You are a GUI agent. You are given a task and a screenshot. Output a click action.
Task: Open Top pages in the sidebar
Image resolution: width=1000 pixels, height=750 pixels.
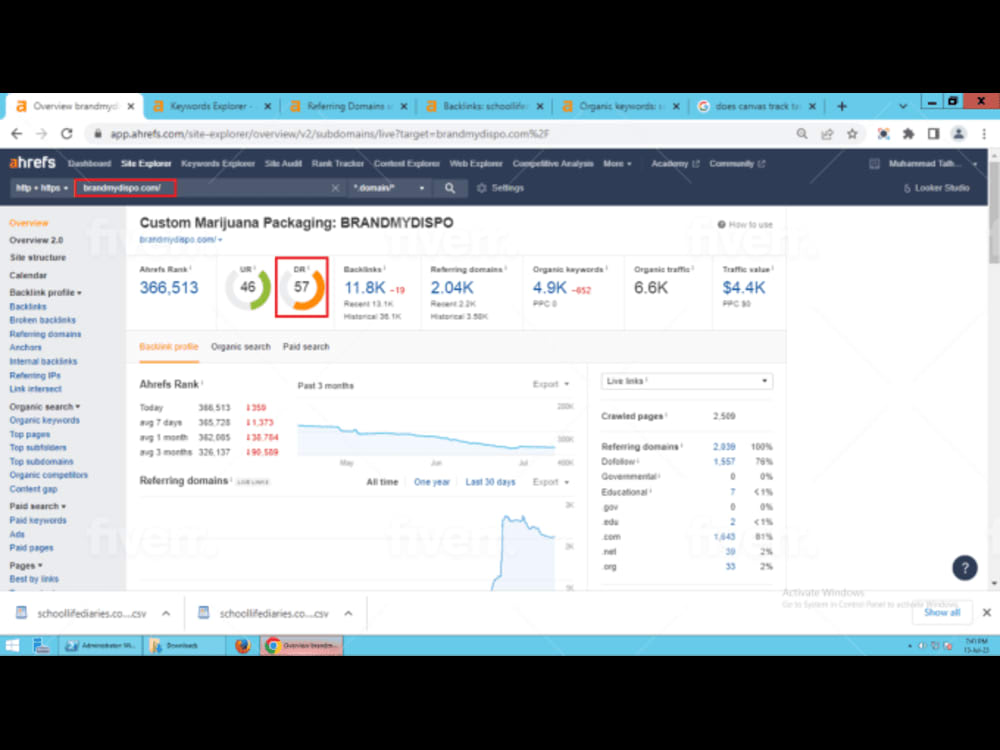[30, 434]
